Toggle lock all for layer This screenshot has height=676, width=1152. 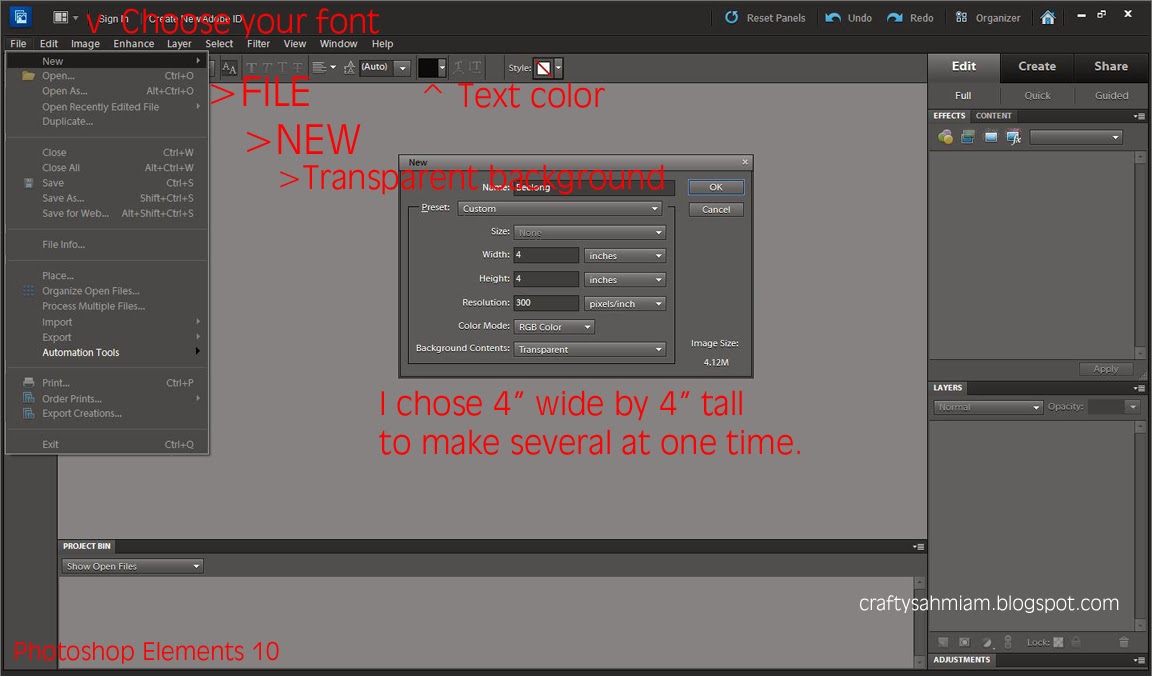click(x=1076, y=642)
